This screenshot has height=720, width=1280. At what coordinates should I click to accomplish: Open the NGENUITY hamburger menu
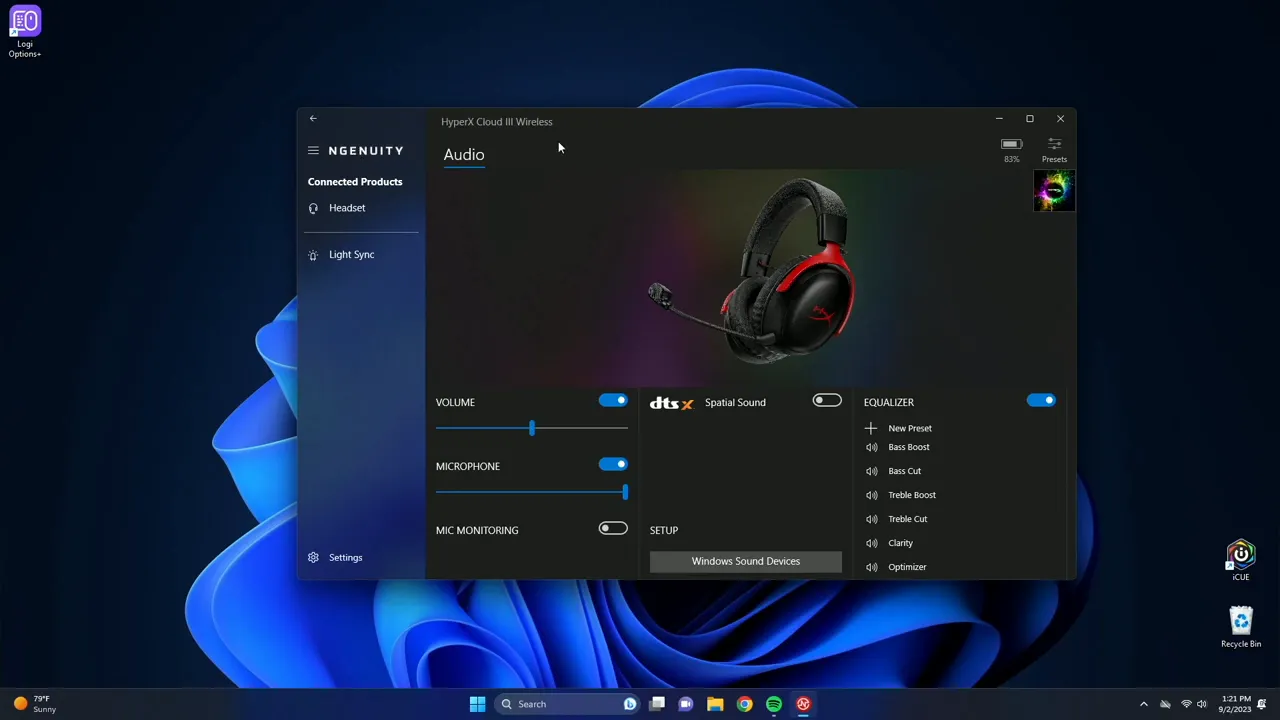(313, 150)
